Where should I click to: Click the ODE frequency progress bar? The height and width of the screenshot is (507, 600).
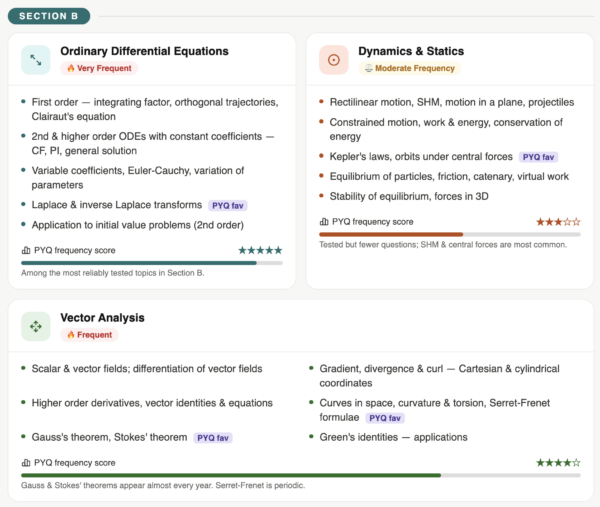[152, 263]
